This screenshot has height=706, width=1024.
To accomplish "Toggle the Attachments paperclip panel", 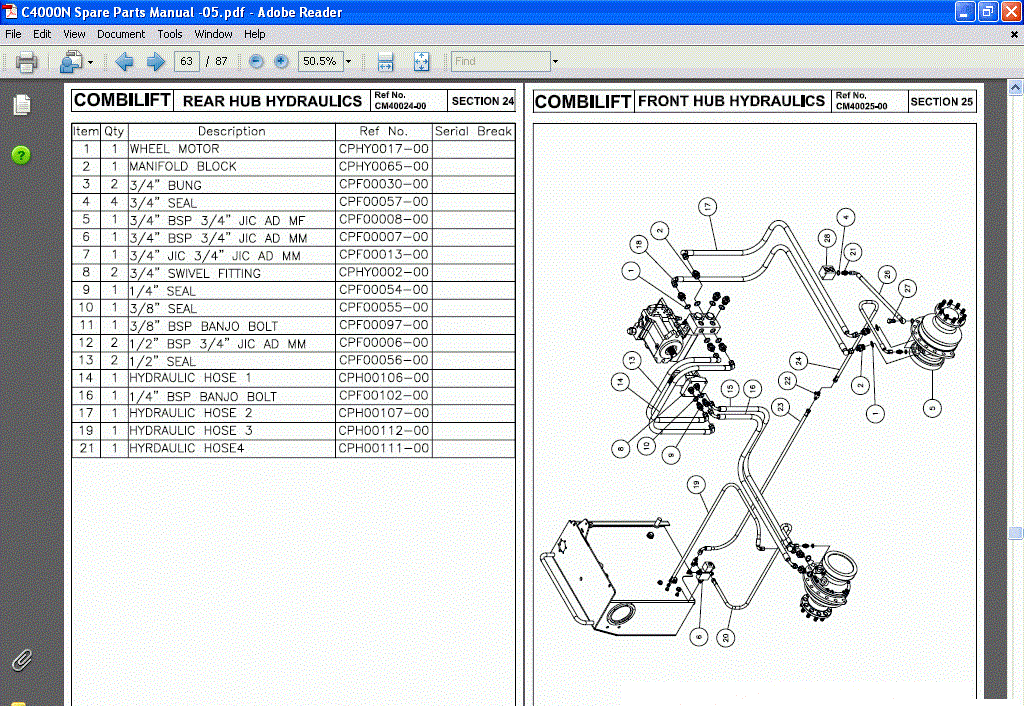I will [x=21, y=660].
